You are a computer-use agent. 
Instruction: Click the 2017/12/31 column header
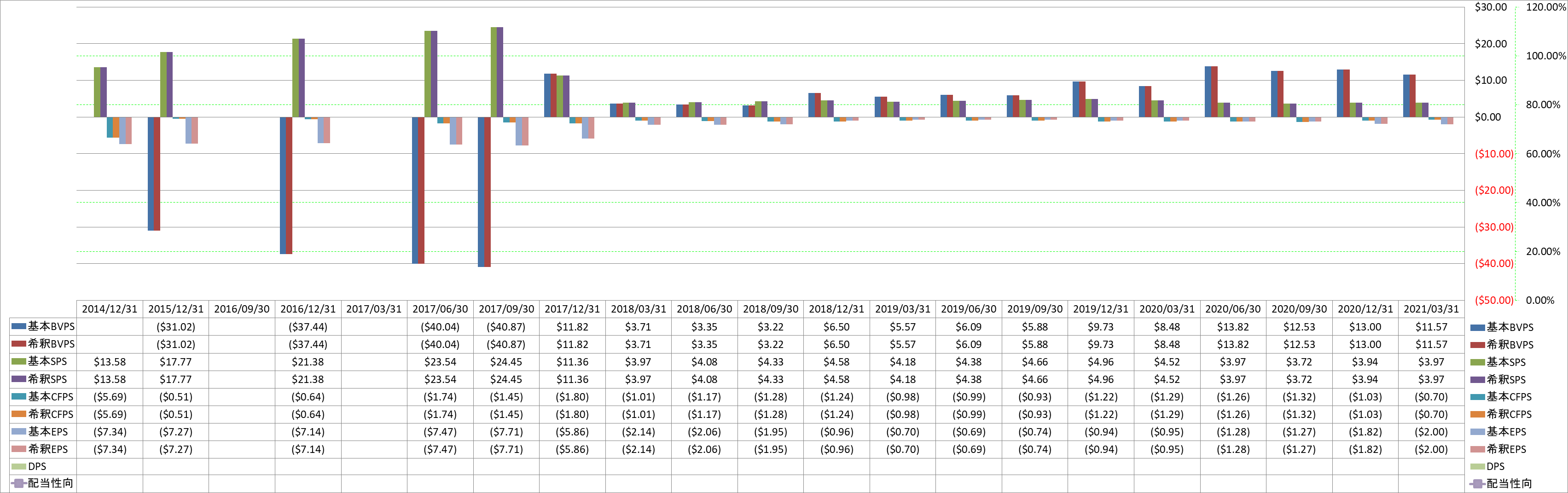point(572,309)
